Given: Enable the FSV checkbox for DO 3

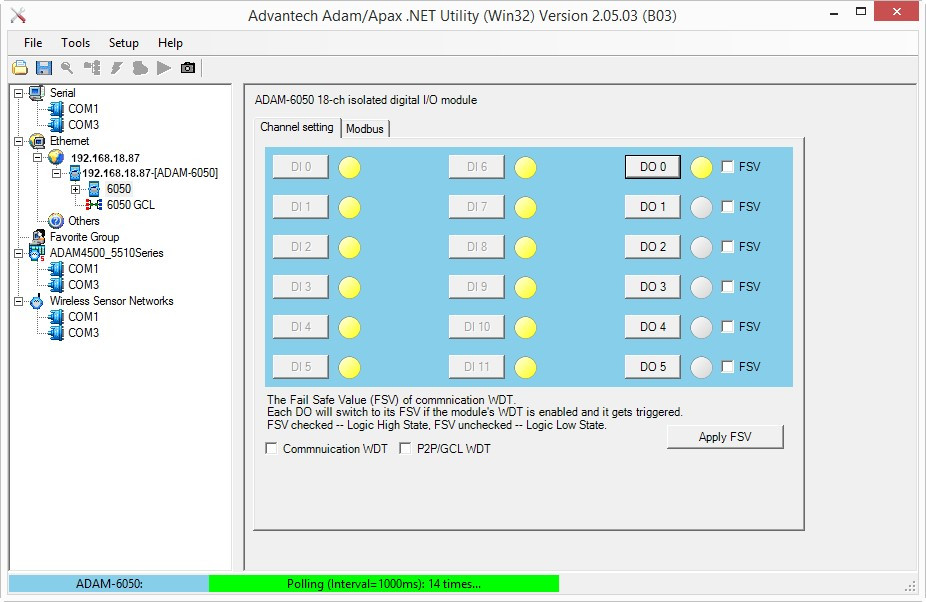Looking at the screenshot, I should coord(728,287).
